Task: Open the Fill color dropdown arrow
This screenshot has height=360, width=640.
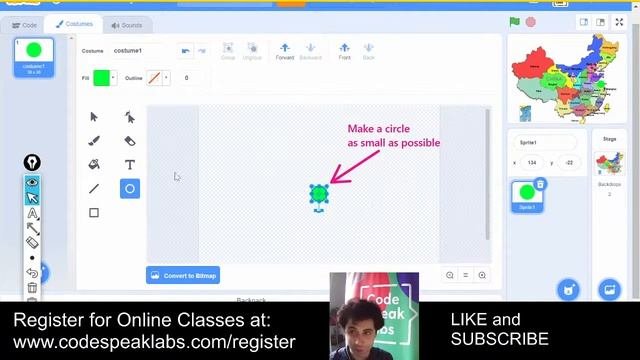Action: [x=113, y=78]
